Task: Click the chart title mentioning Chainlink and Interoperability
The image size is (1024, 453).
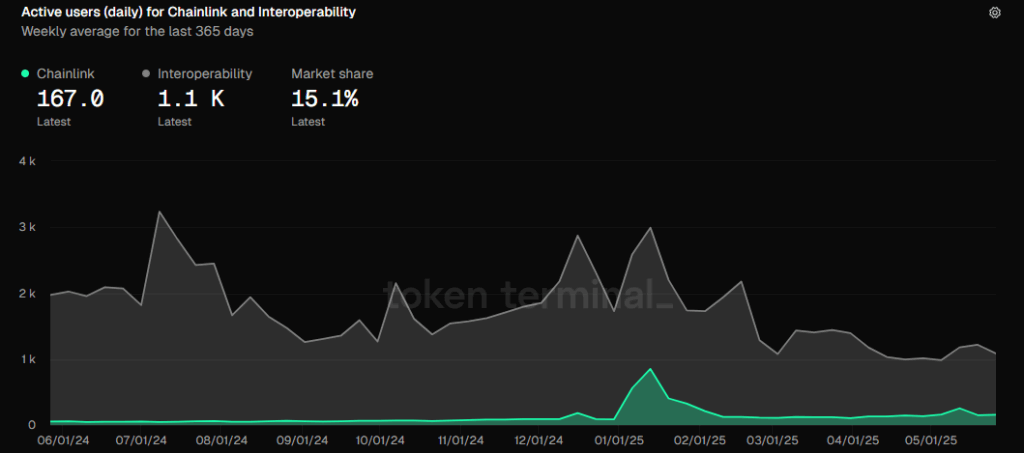Action: [x=189, y=12]
